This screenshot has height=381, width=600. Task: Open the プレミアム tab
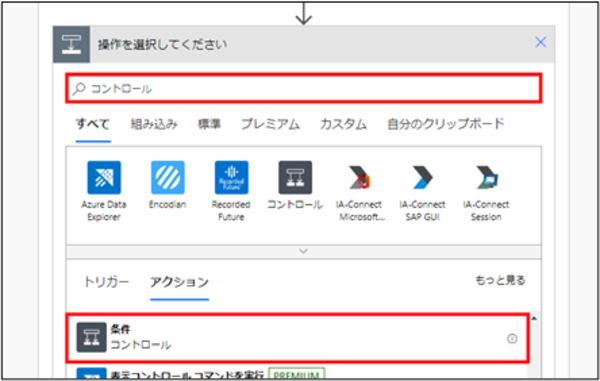pyautogui.click(x=270, y=124)
